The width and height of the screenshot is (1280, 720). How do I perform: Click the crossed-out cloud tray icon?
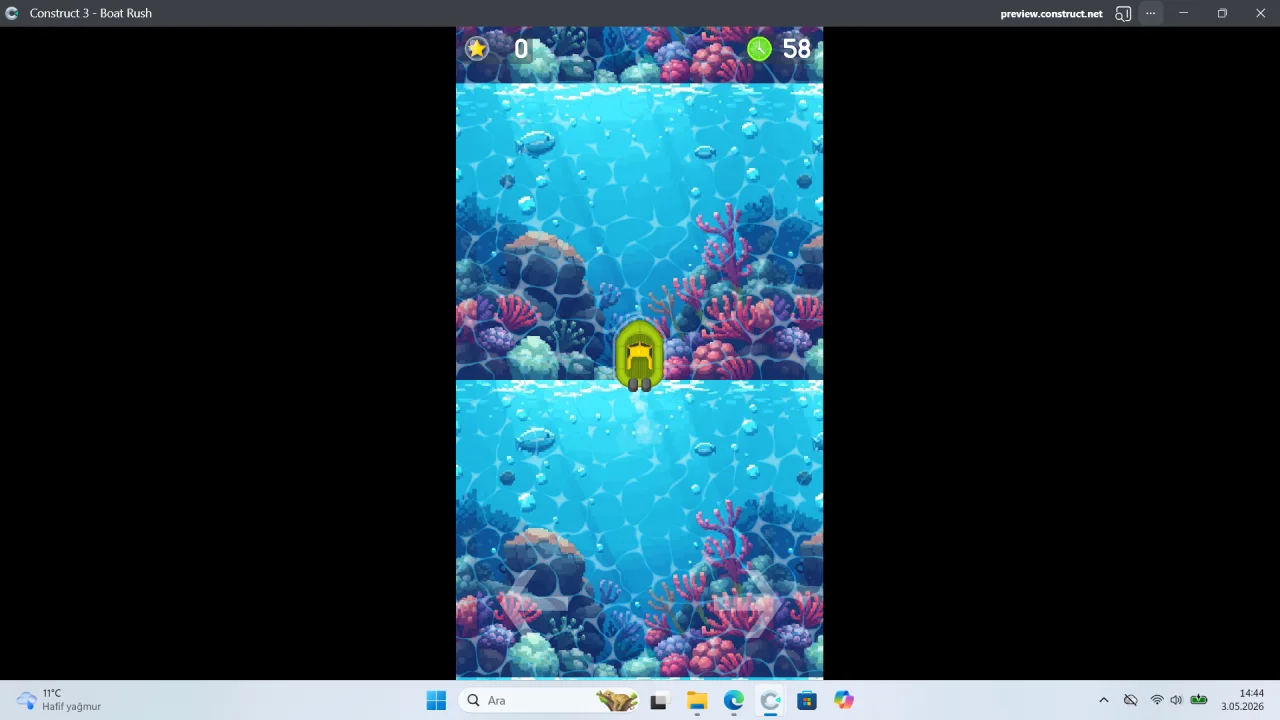pyautogui.click(x=1130, y=701)
